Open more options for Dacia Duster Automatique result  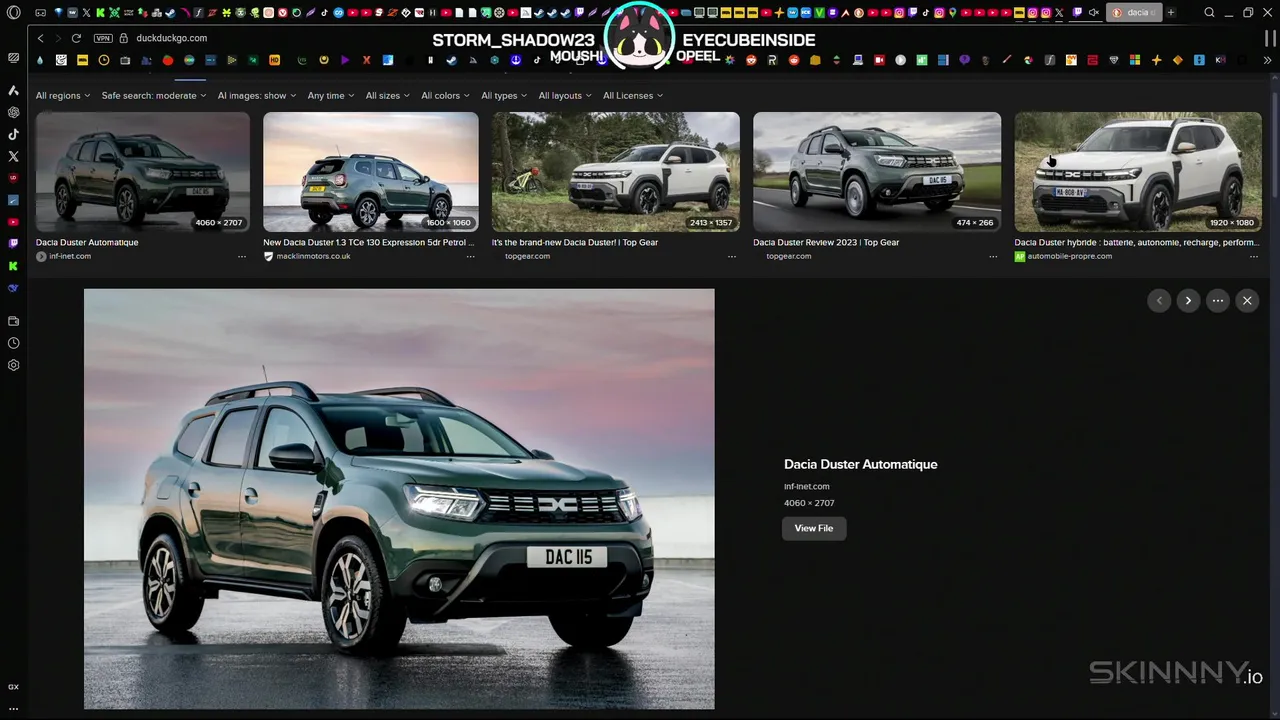tap(242, 257)
